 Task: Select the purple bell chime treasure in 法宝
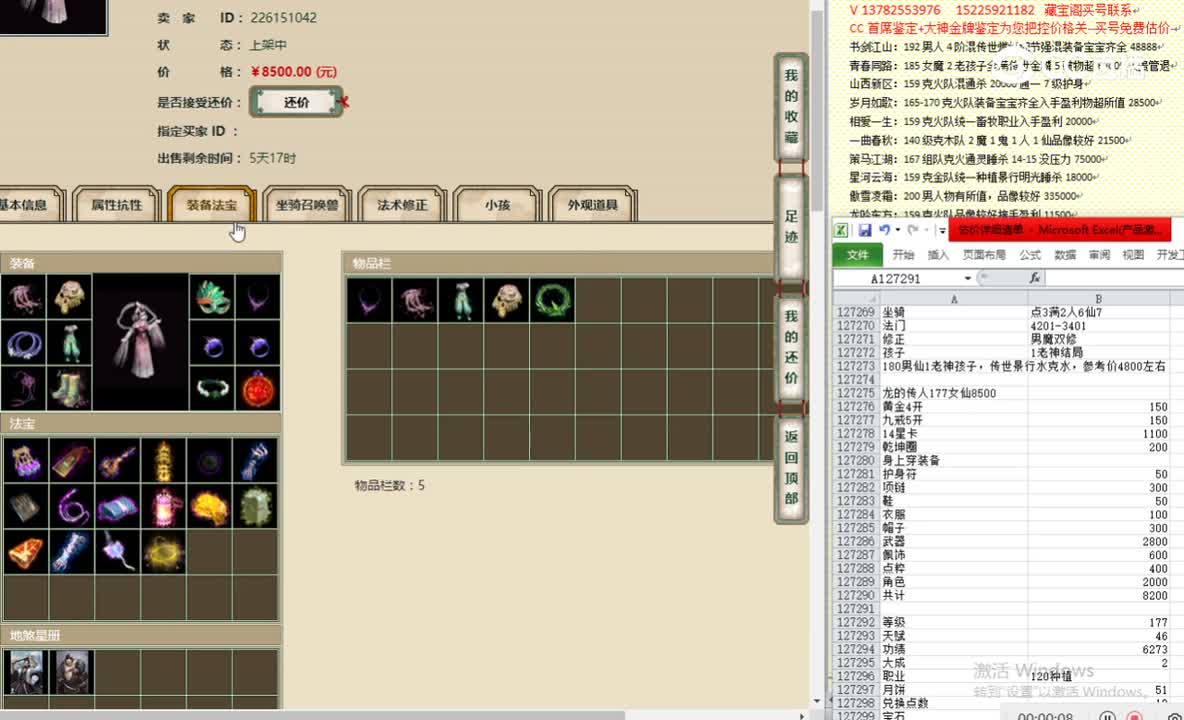click(x=25, y=460)
